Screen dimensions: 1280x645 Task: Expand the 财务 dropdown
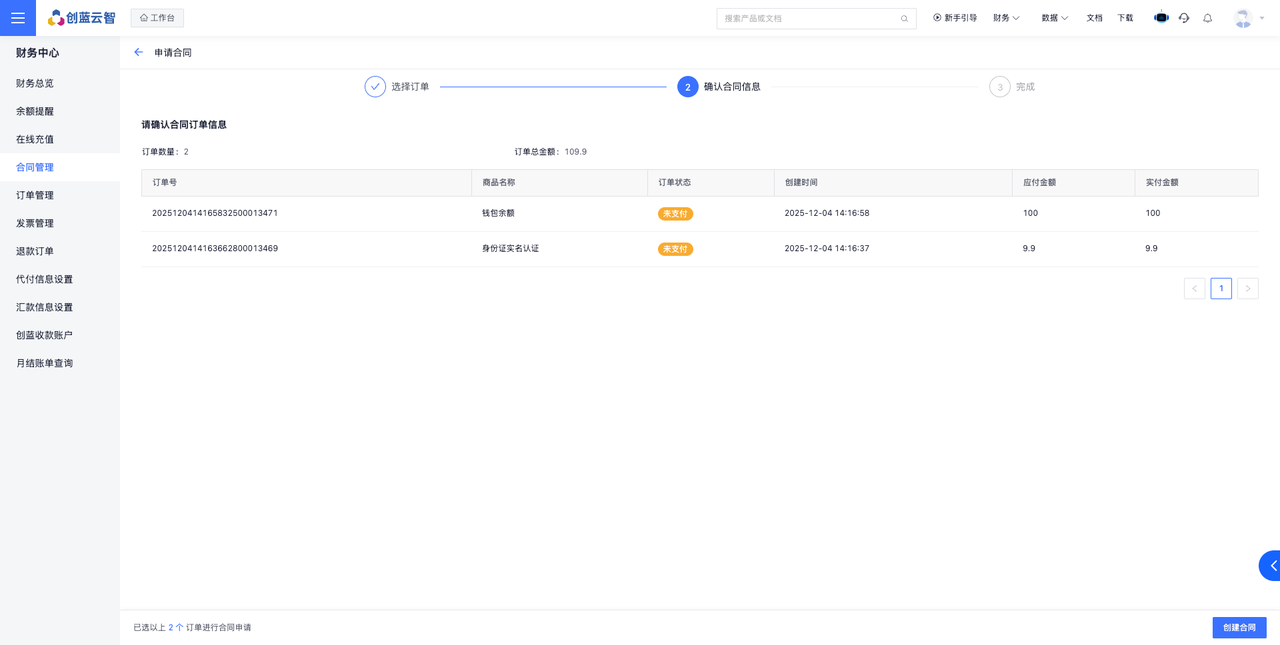(1006, 18)
